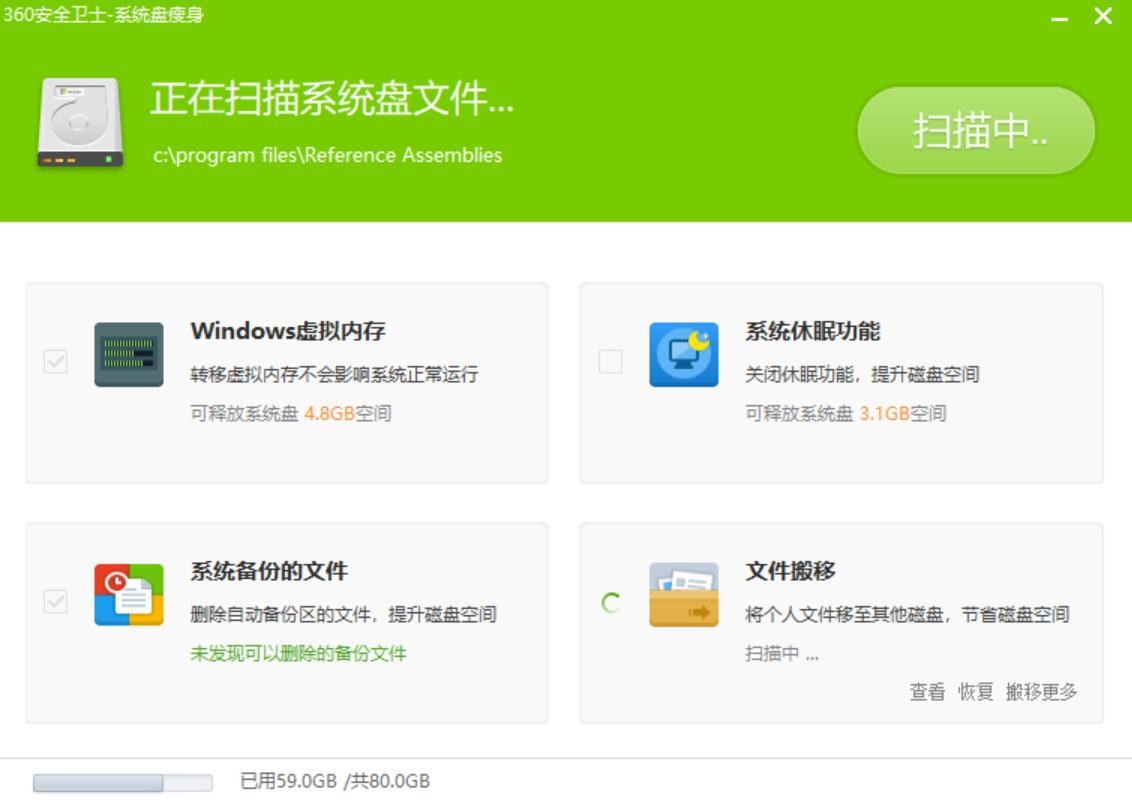The image size is (1132, 802).
Task: Click the 未发现可以删除的备份文件 status text
Action: click(x=298, y=654)
